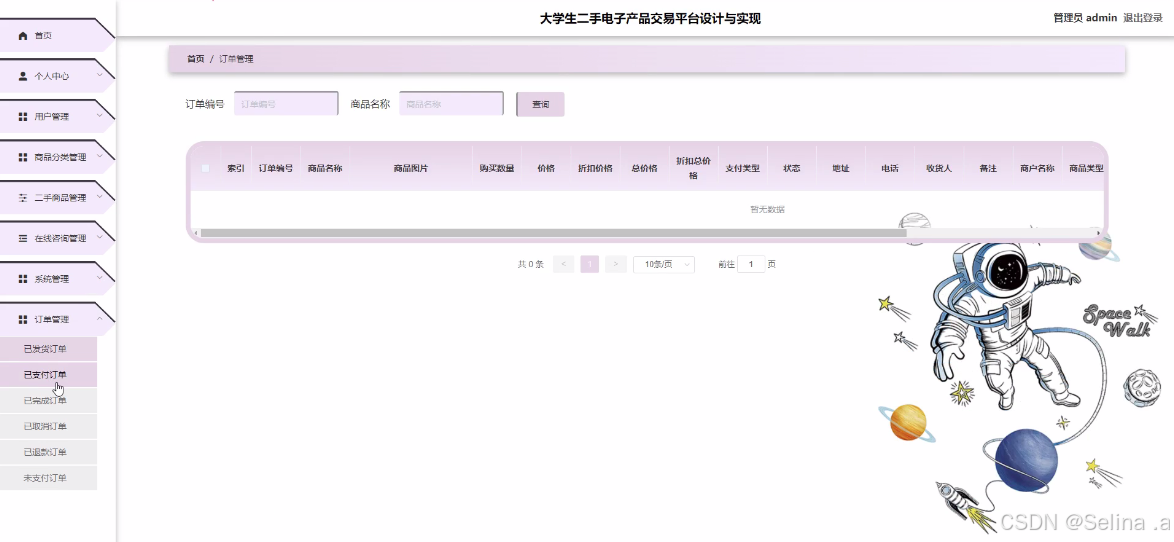The height and width of the screenshot is (542, 1174).
Task: Focus the 商品名称 search input
Action: coord(451,104)
